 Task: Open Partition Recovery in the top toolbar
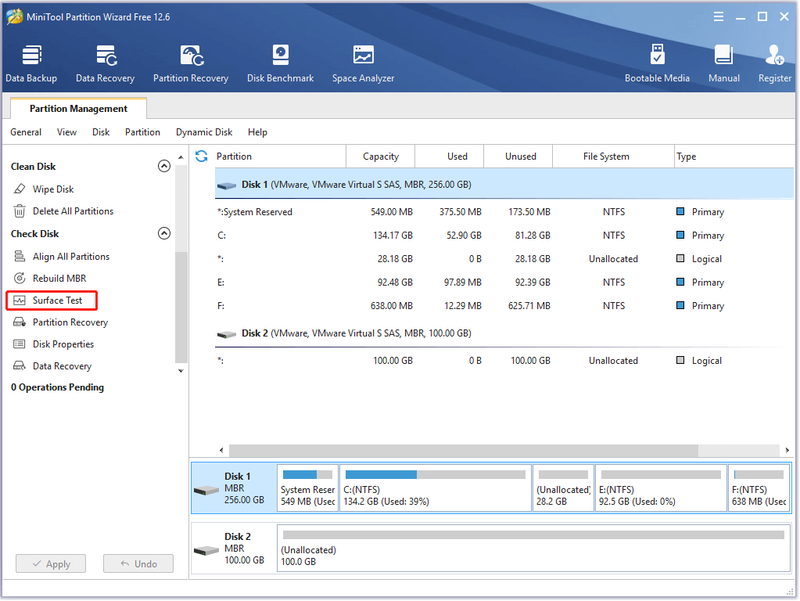190,63
